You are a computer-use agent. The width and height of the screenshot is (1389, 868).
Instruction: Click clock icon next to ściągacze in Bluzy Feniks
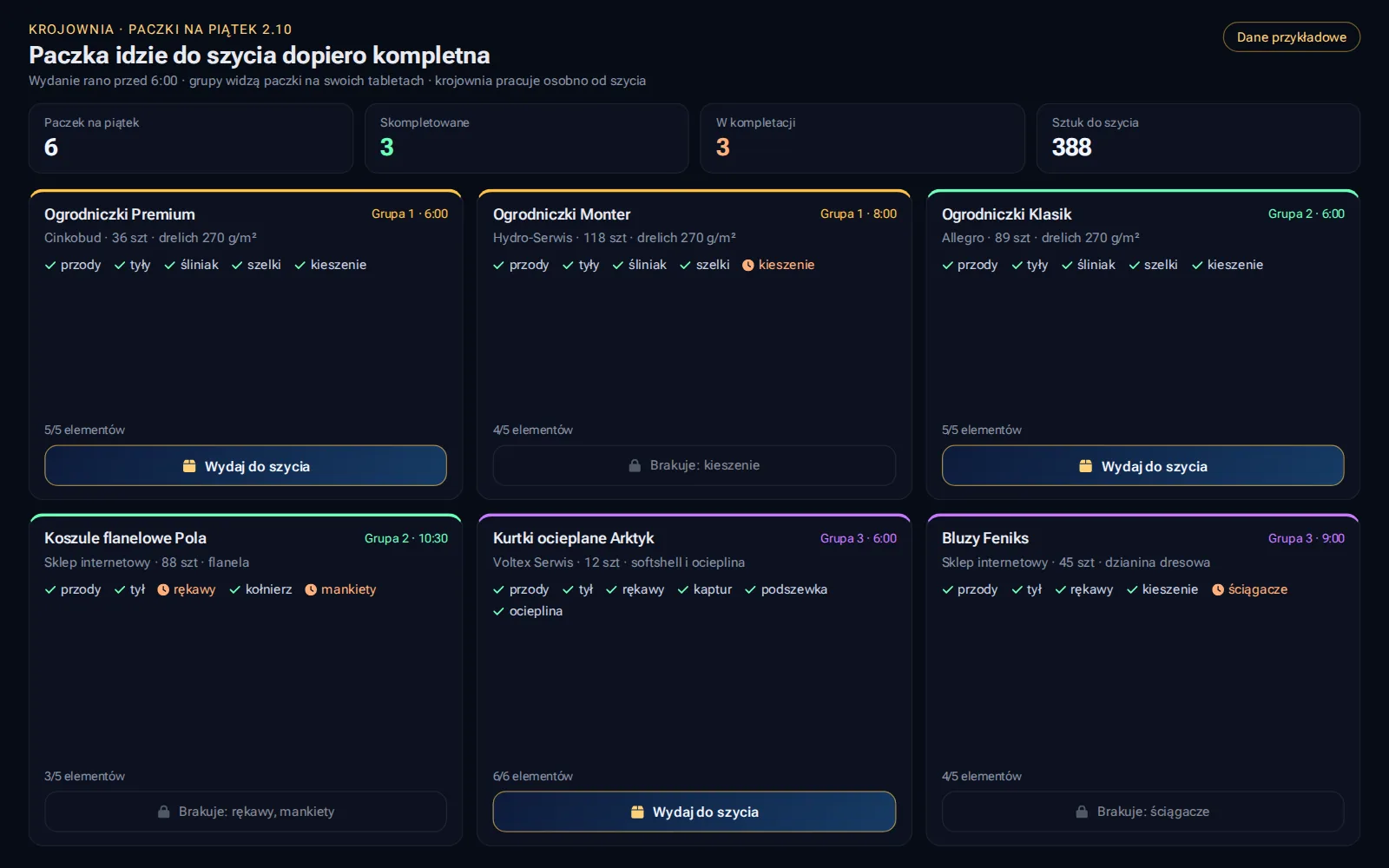(x=1218, y=590)
